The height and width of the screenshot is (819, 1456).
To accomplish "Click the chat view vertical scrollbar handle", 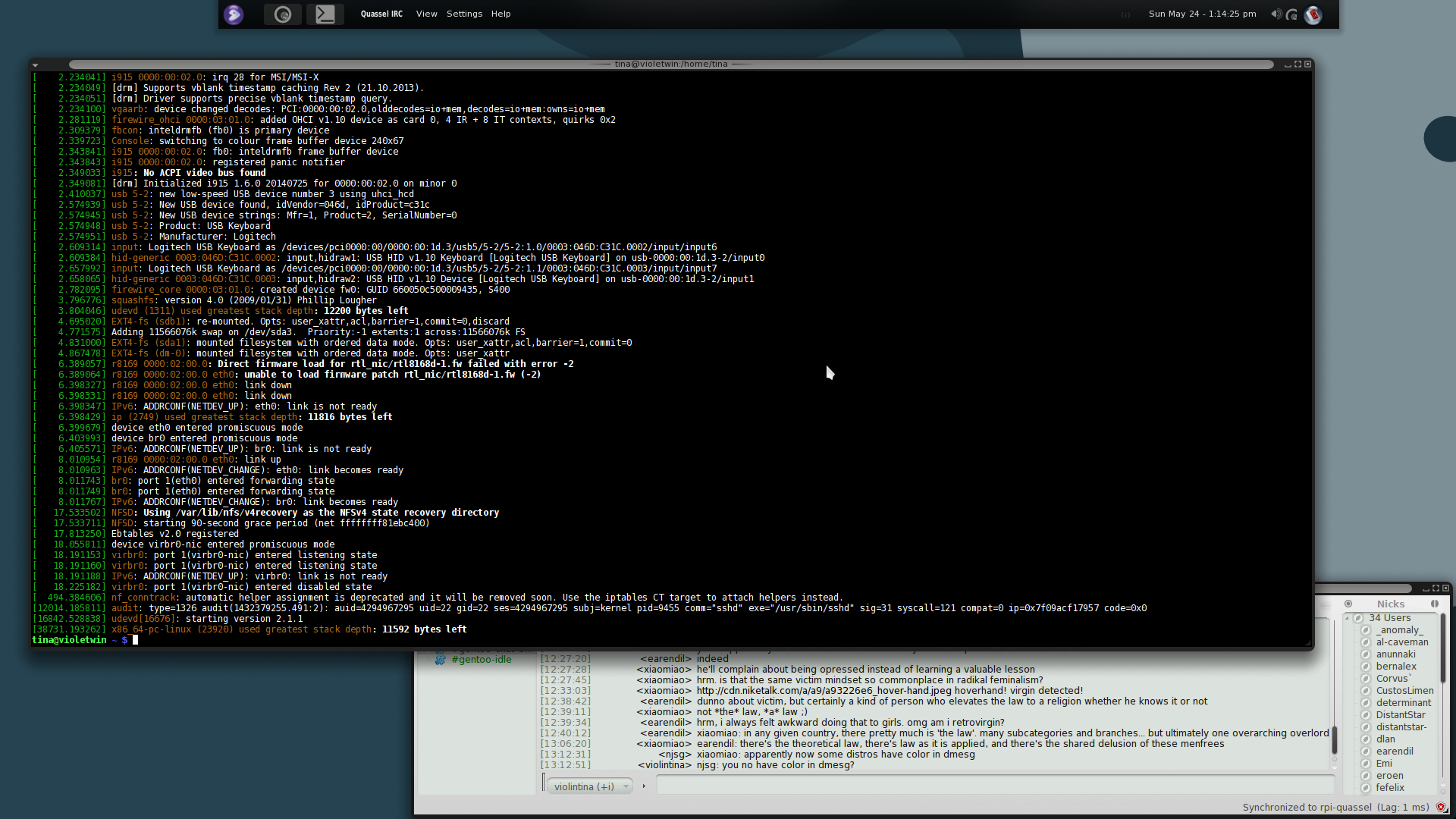I will click(1334, 739).
